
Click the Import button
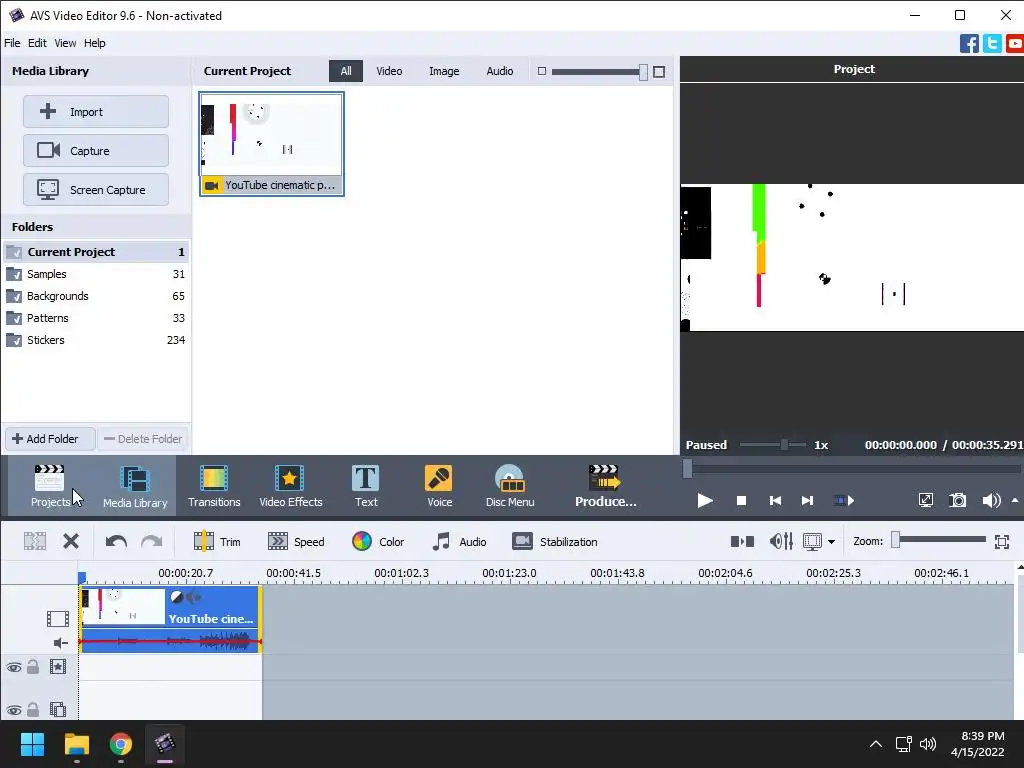pyautogui.click(x=96, y=112)
